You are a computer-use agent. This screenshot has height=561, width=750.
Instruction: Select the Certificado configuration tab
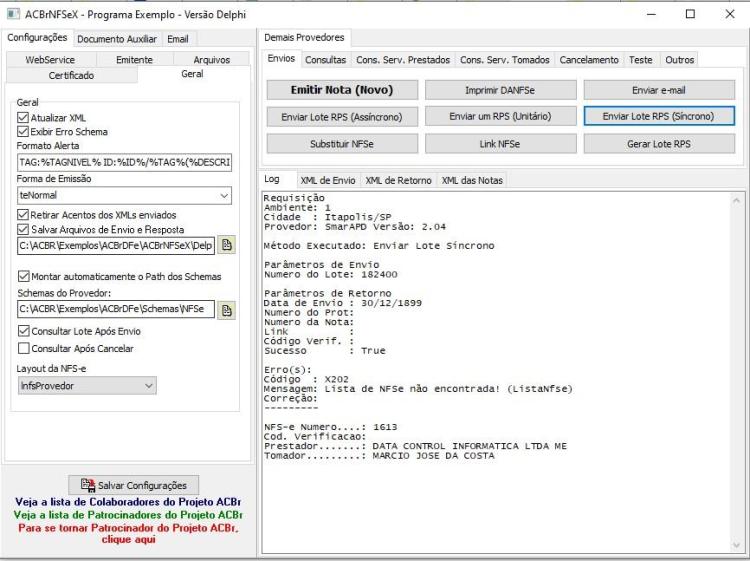tap(71, 75)
